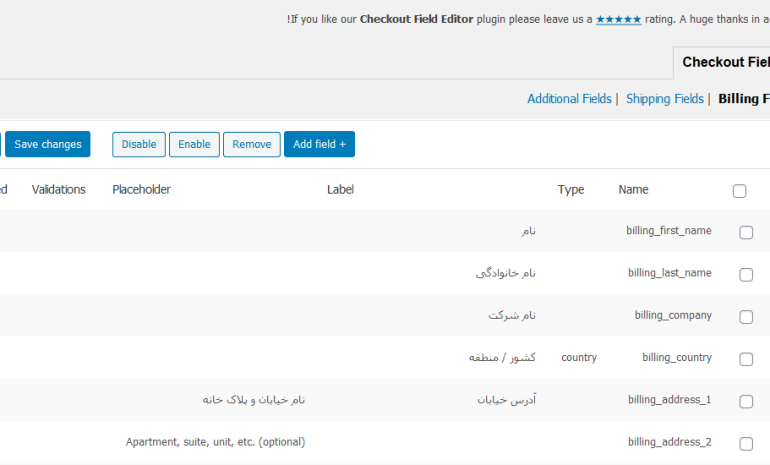Check the billing_first_name row checkbox

point(746,232)
